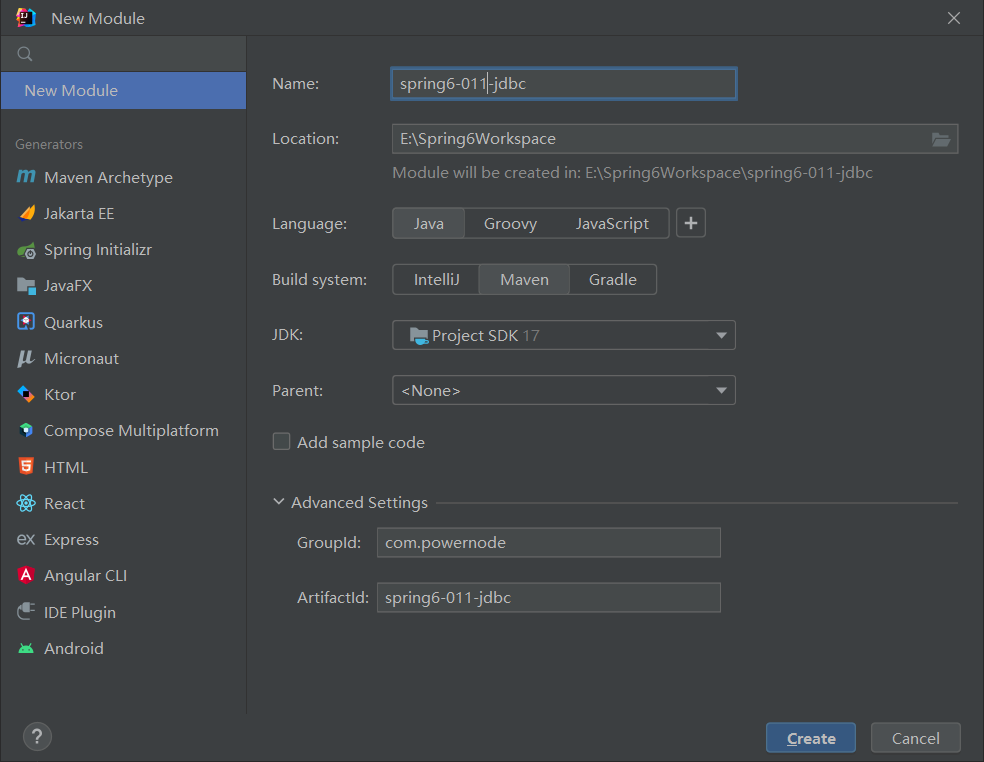Click the IDE Plugin plug icon
This screenshot has width=984, height=762.
point(26,611)
